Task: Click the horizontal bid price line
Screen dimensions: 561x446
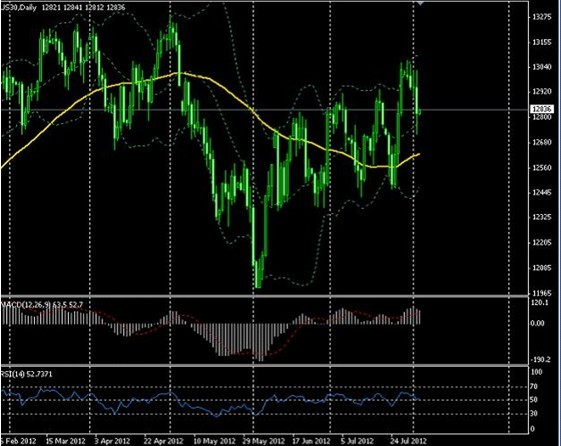Action: (265, 109)
